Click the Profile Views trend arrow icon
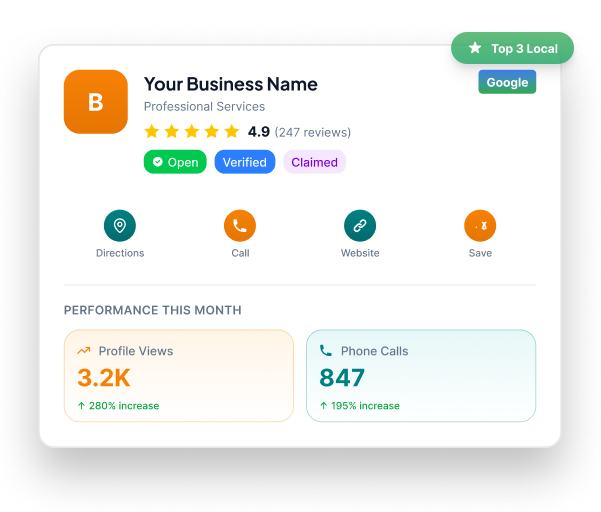 click(84, 351)
